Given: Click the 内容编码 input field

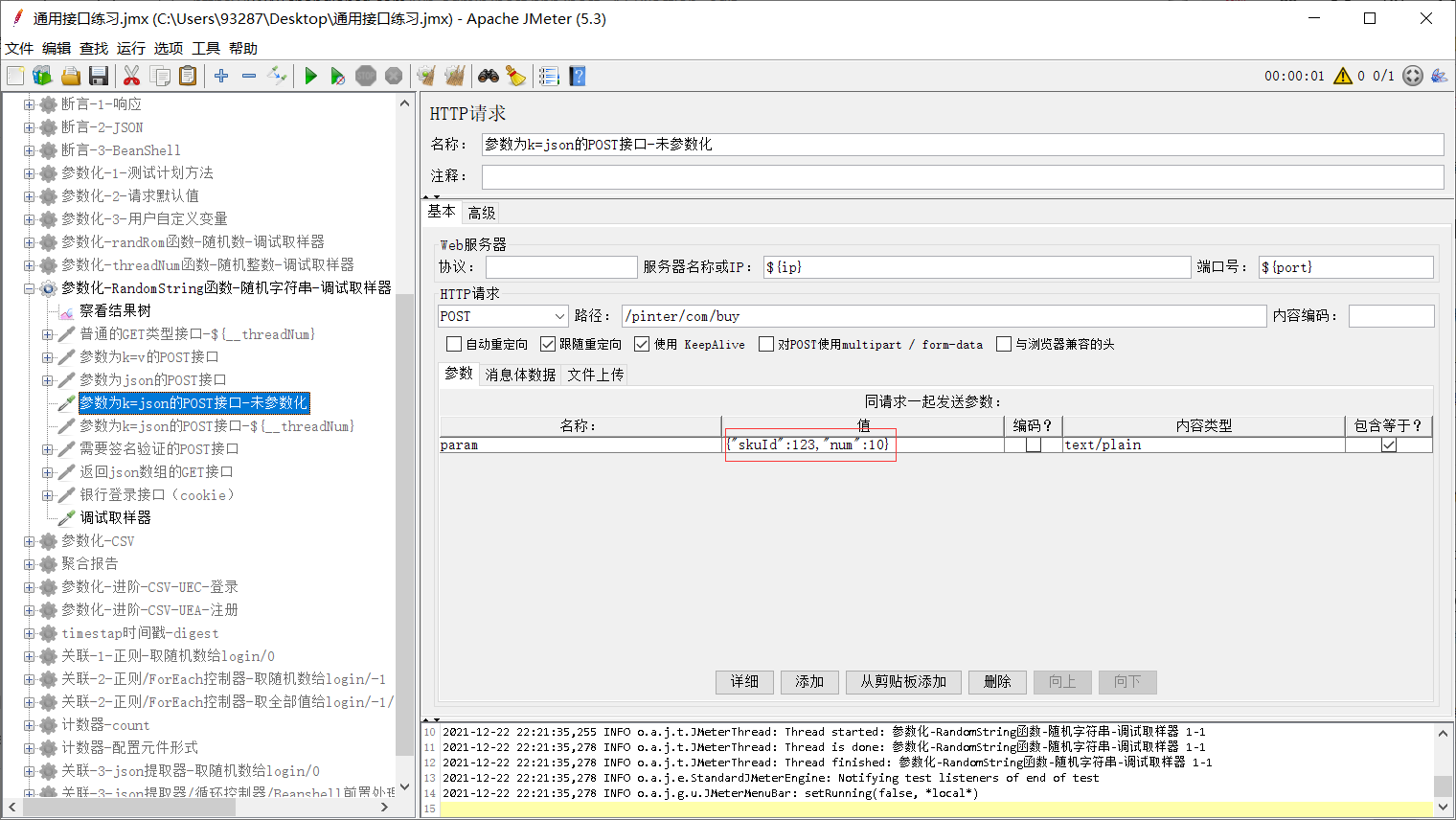Looking at the screenshot, I should pyautogui.click(x=1391, y=316).
